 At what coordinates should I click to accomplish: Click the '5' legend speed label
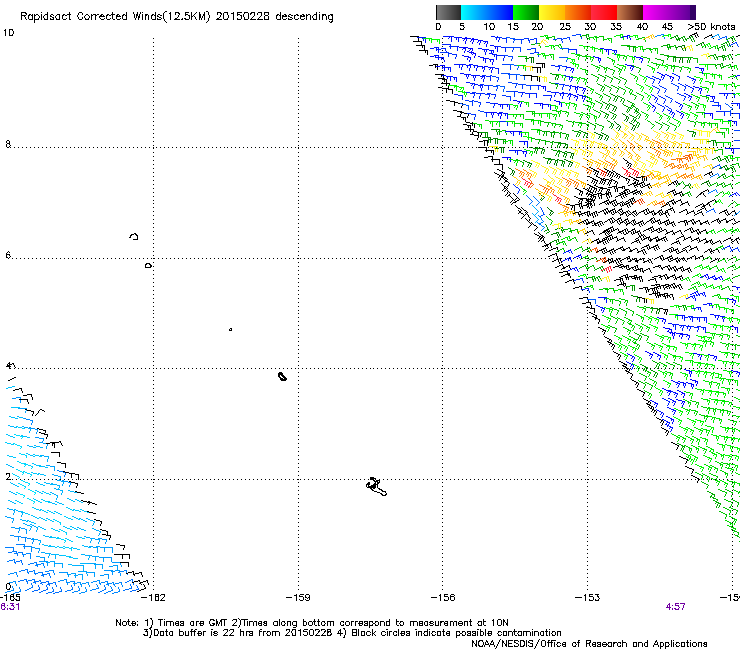(x=462, y=27)
